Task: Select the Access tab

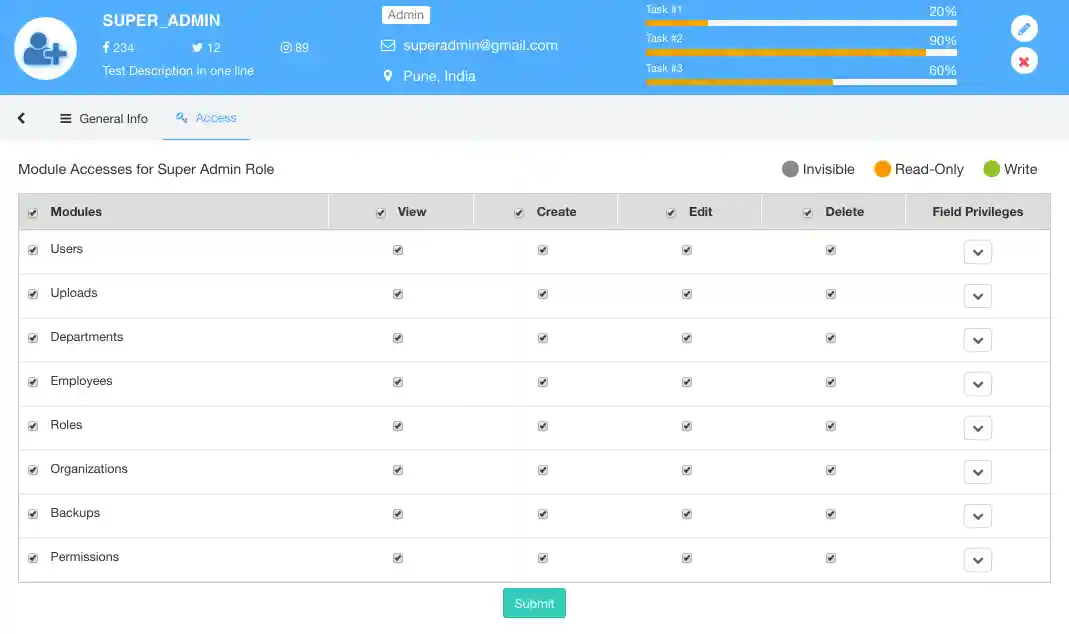Action: click(x=206, y=118)
